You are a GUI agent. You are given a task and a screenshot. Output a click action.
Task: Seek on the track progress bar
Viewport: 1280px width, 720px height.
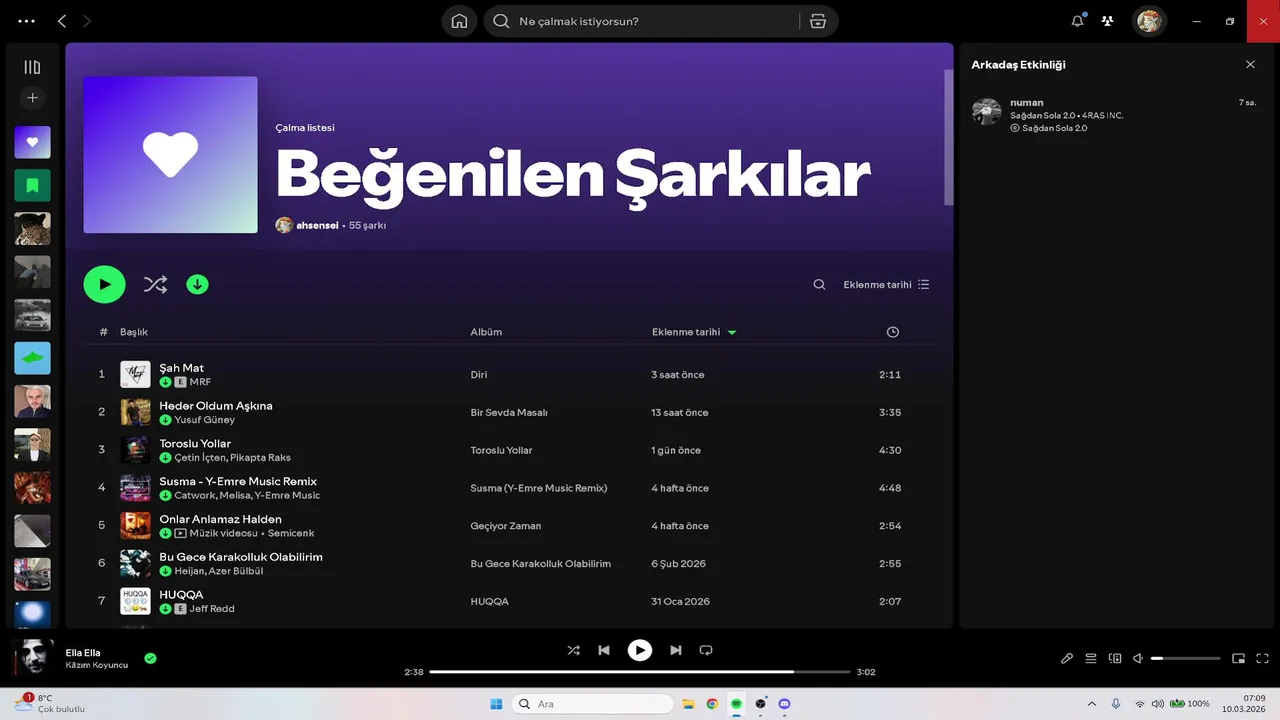click(639, 672)
